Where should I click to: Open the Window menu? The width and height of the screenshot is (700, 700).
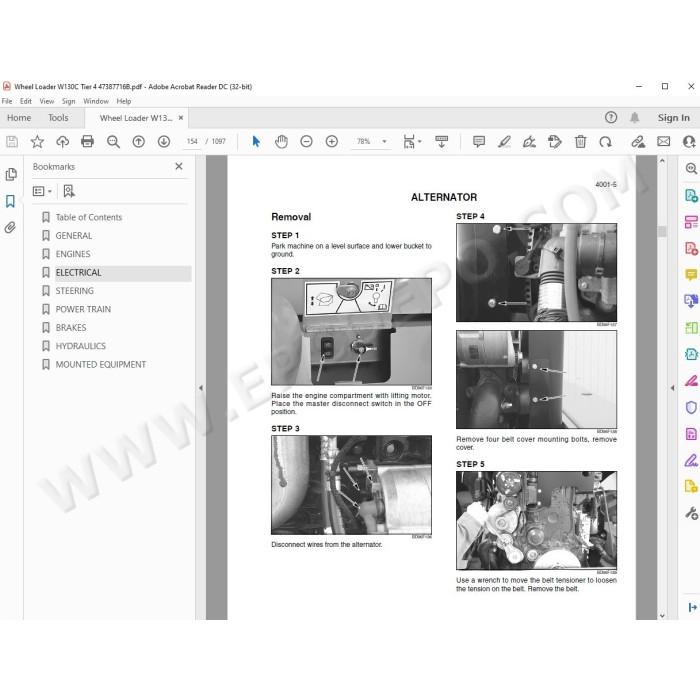96,101
